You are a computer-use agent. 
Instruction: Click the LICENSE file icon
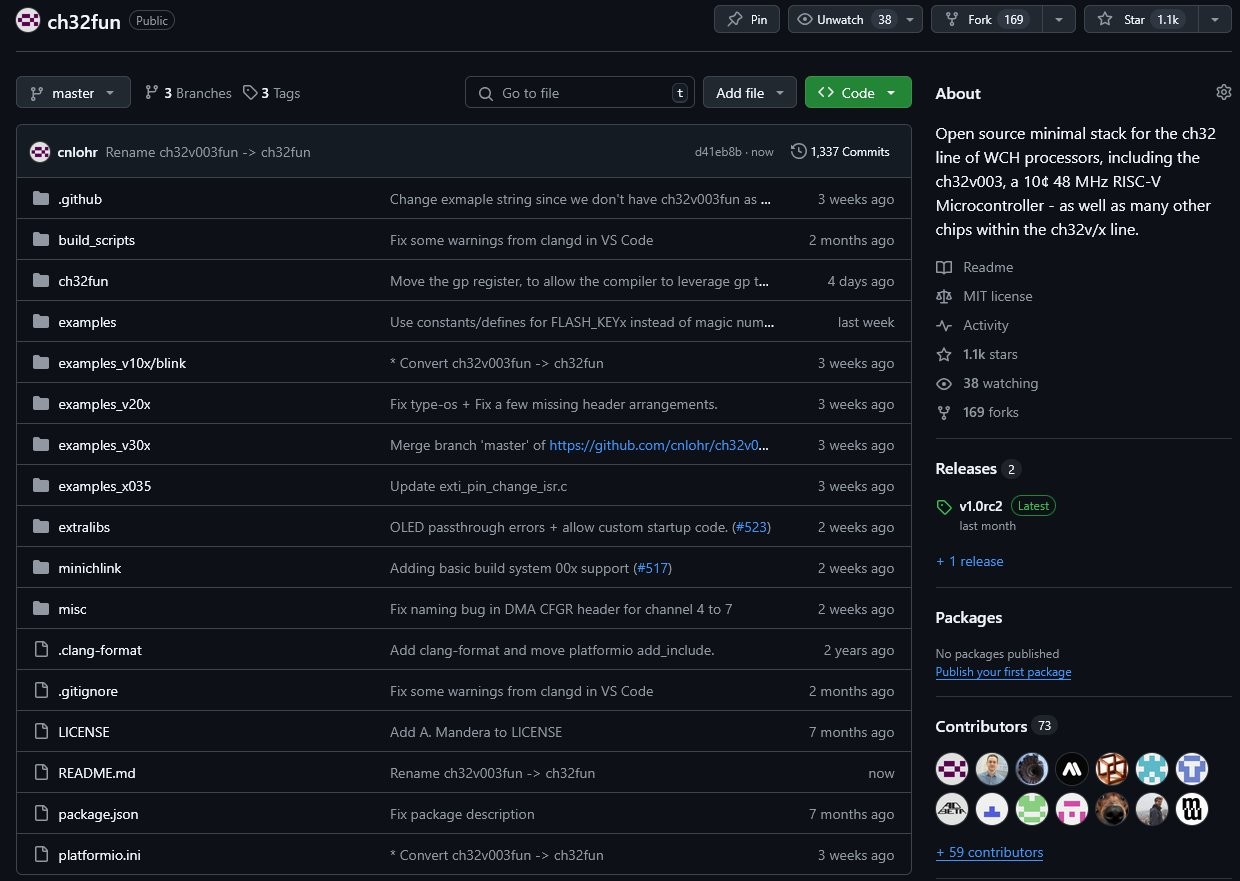click(x=41, y=732)
